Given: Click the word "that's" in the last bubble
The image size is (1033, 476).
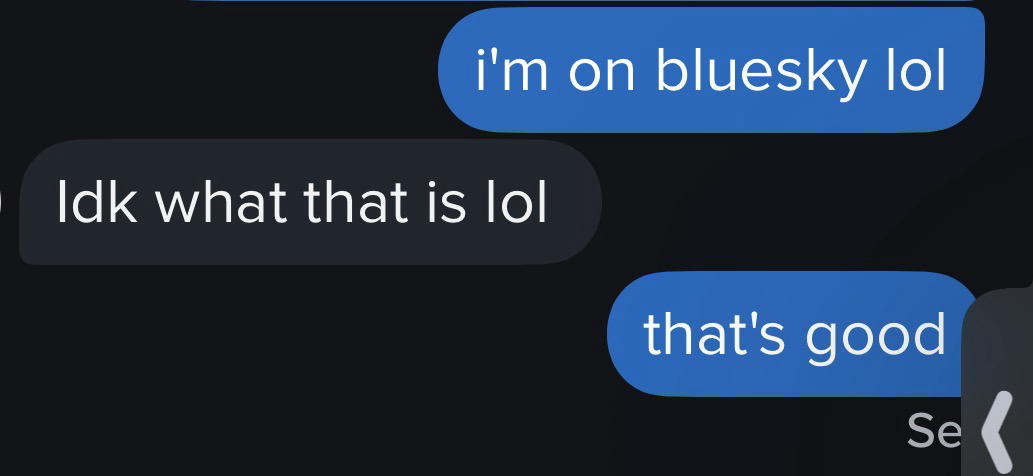Looking at the screenshot, I should coord(714,334).
